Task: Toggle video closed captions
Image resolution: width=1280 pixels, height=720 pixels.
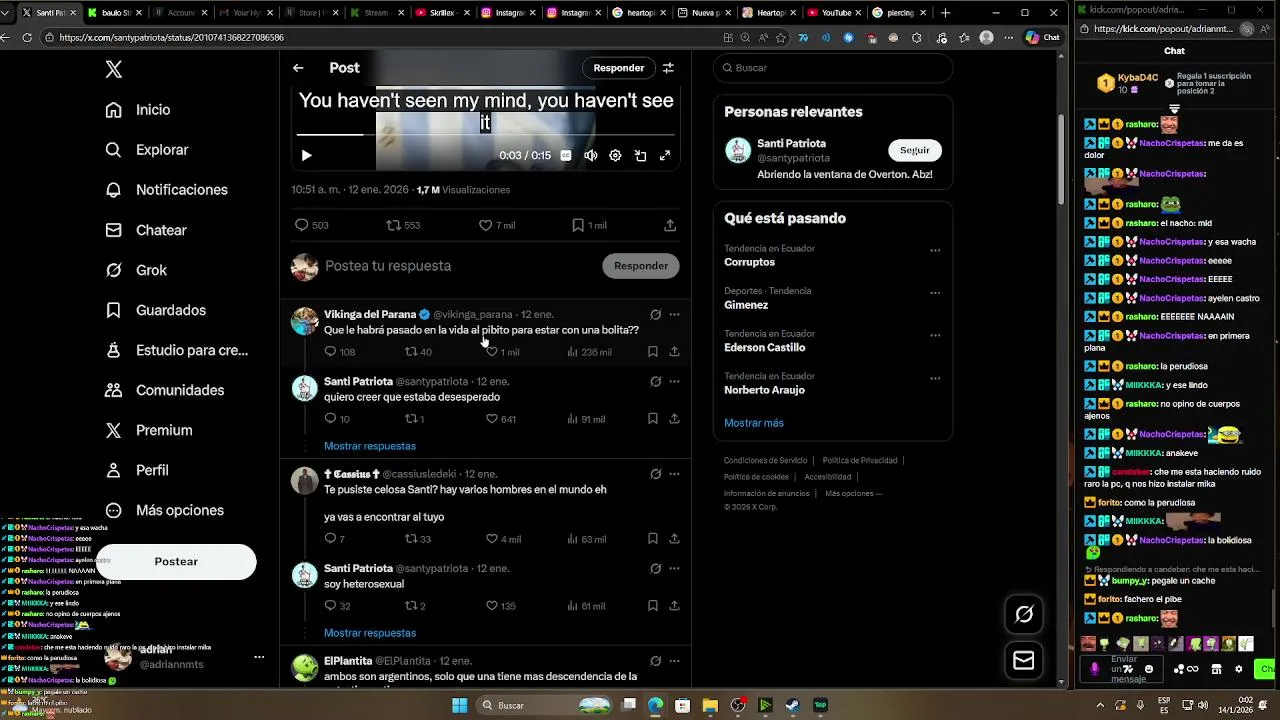Action: coord(566,156)
